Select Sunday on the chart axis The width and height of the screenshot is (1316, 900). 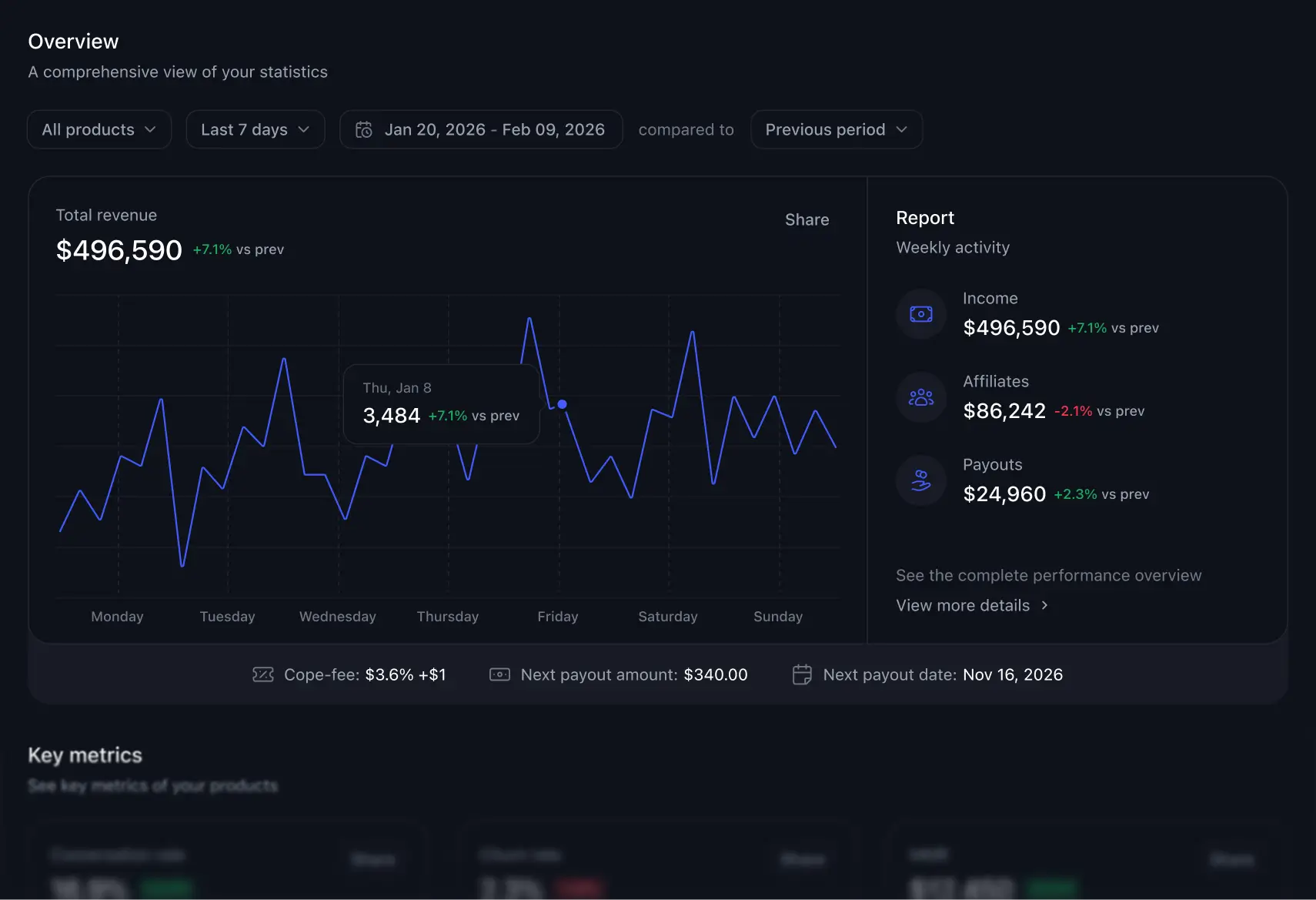point(778,616)
